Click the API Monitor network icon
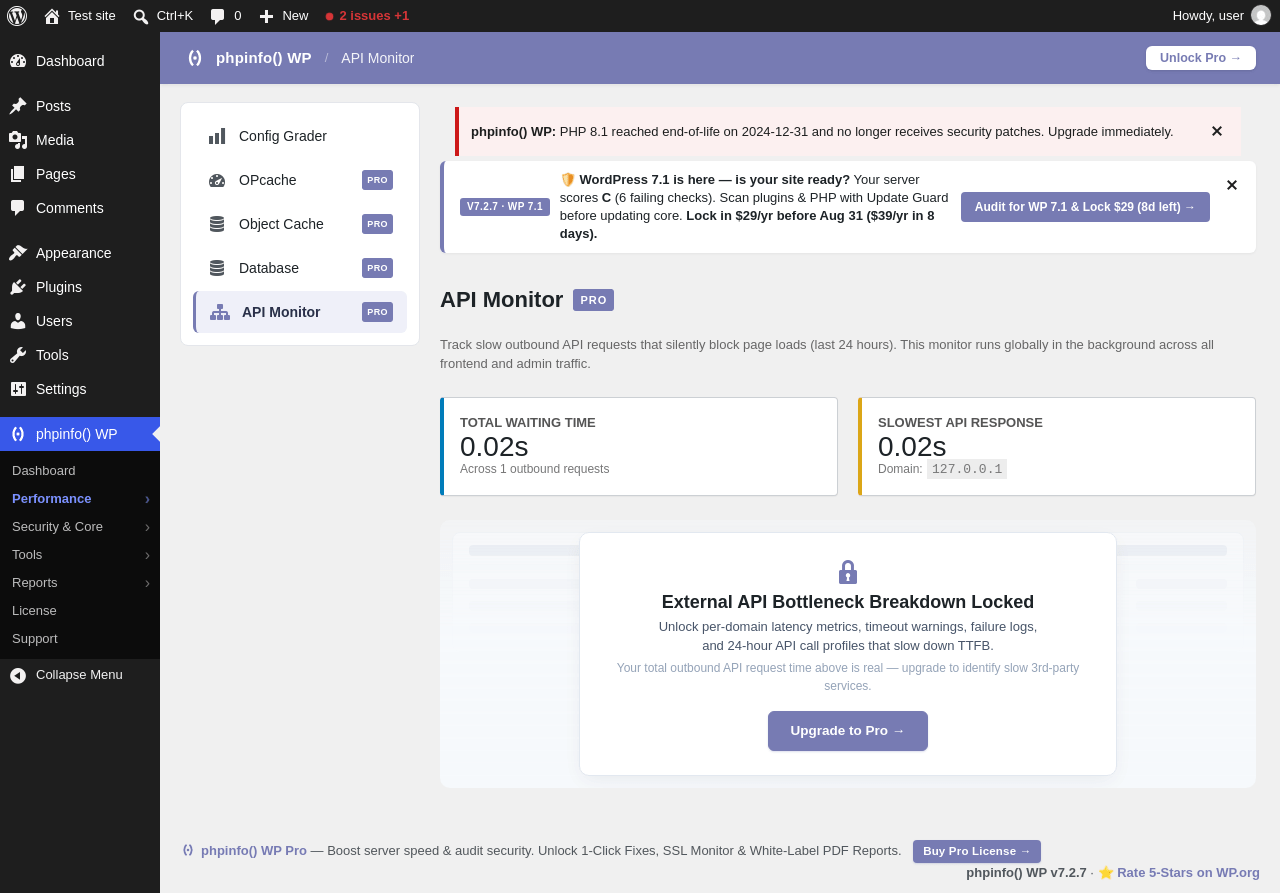Image resolution: width=1280 pixels, height=893 pixels. 220,312
